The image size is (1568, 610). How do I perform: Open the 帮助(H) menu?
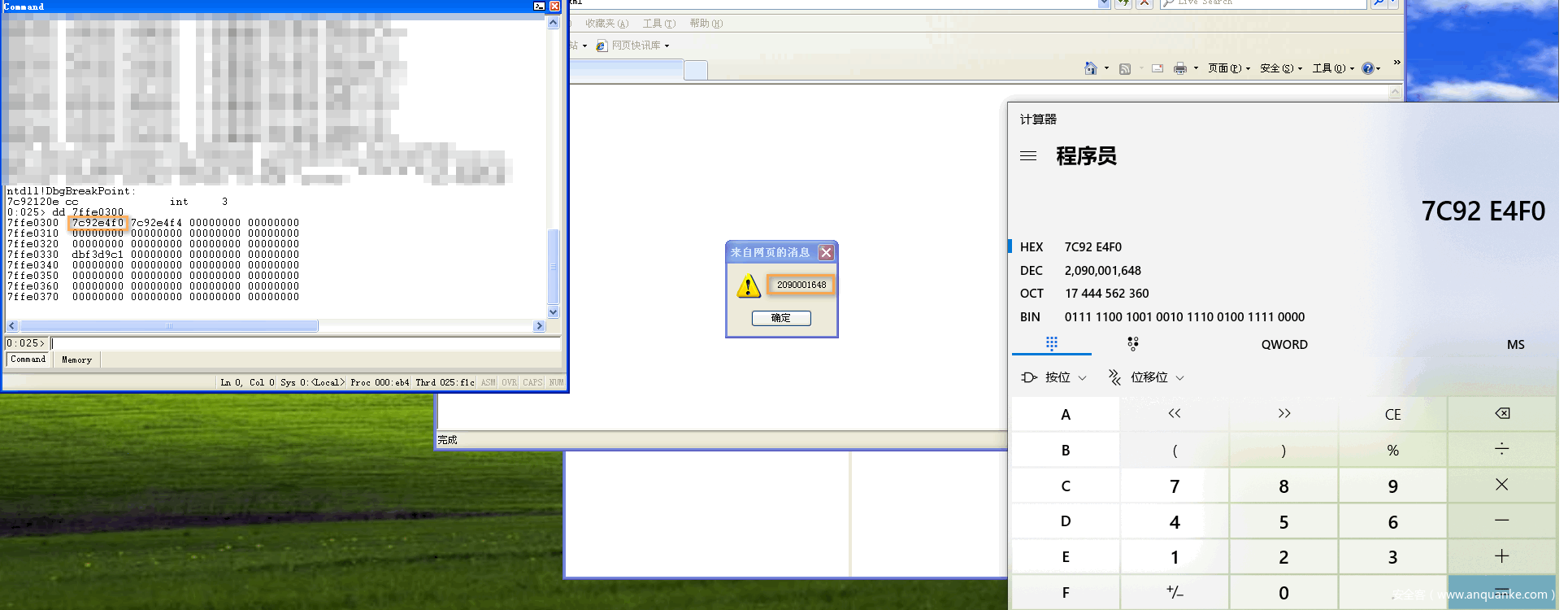click(706, 24)
